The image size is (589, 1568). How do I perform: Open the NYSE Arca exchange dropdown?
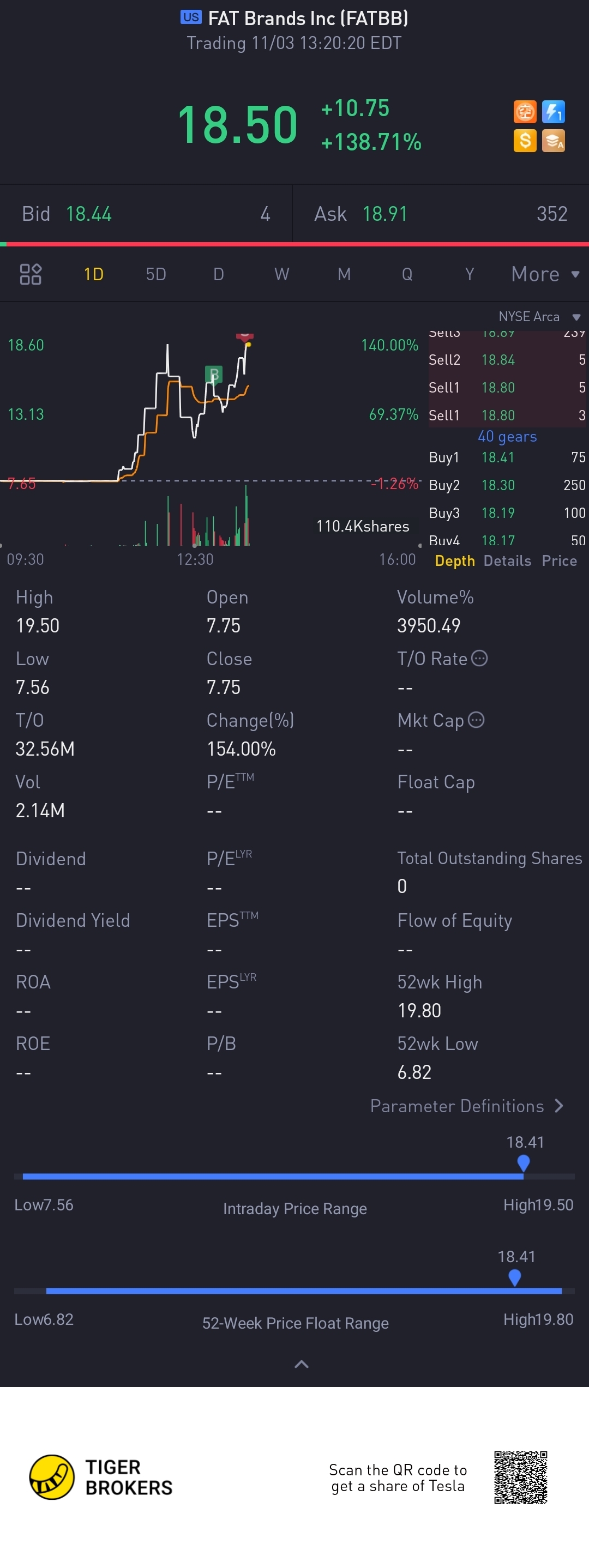pos(539,317)
